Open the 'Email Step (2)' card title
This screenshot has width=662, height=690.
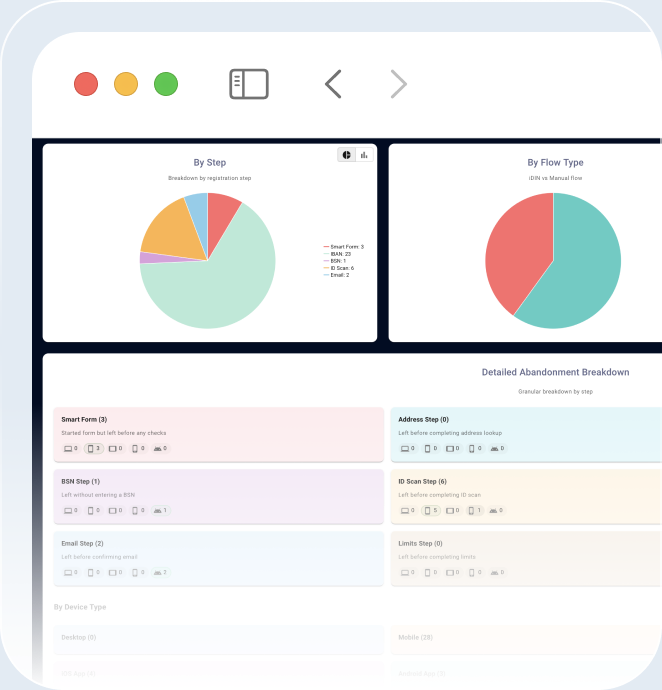82,543
